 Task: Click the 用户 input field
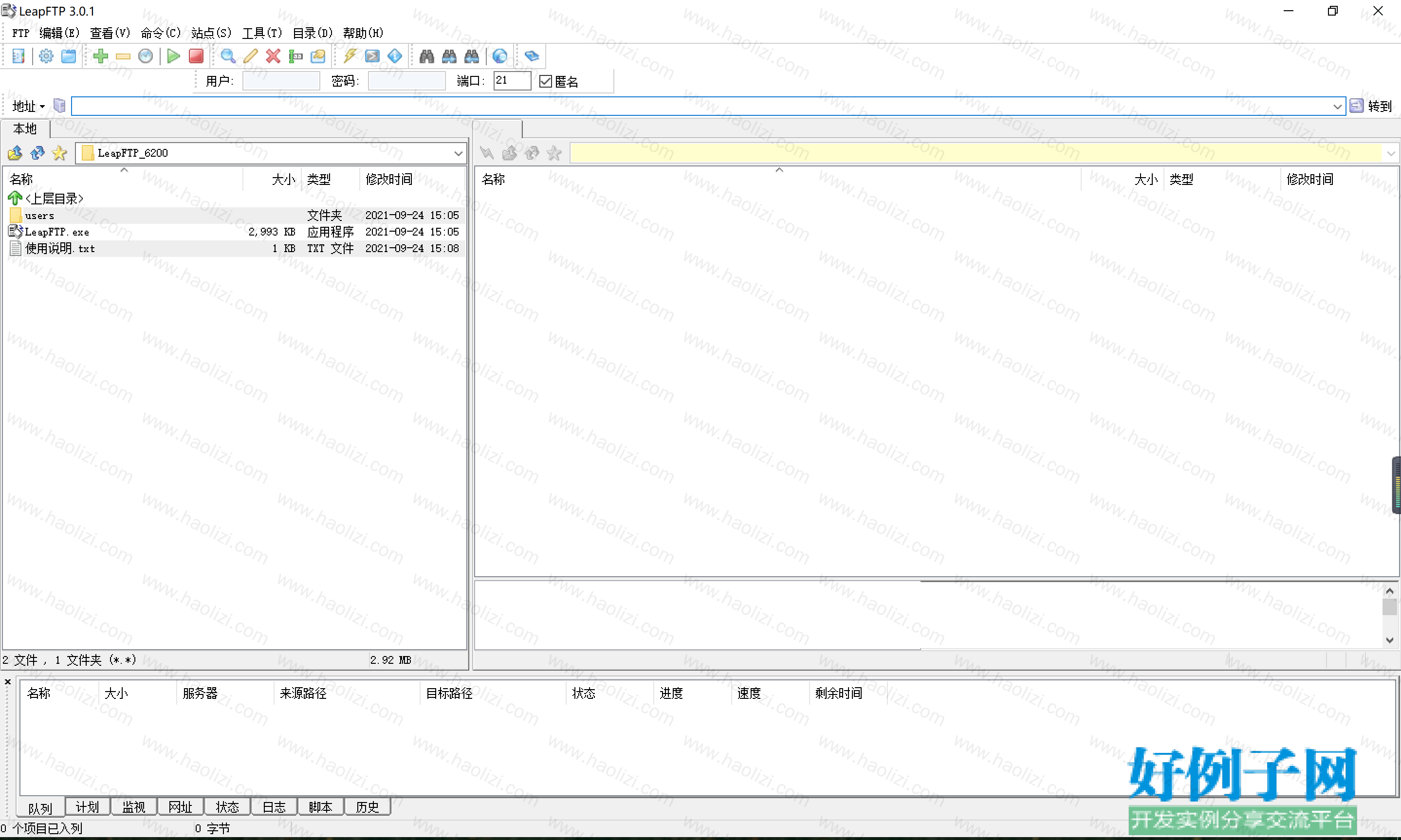click(x=281, y=81)
